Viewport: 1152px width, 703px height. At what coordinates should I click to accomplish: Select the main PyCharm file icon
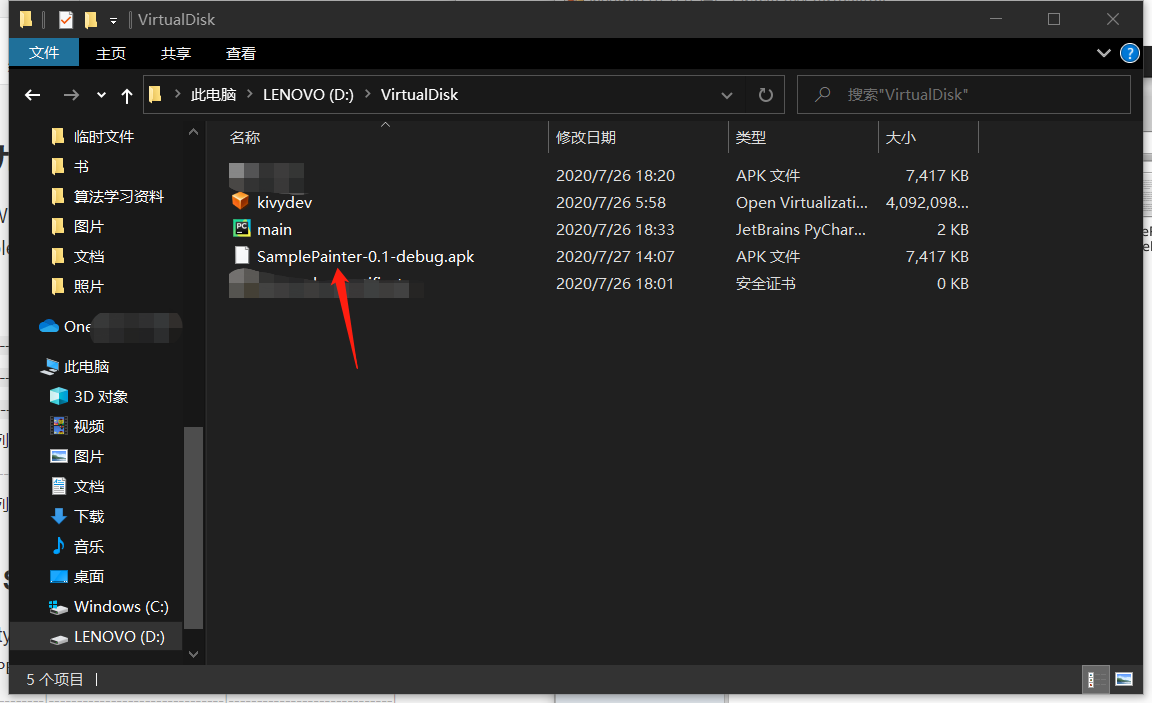(242, 228)
